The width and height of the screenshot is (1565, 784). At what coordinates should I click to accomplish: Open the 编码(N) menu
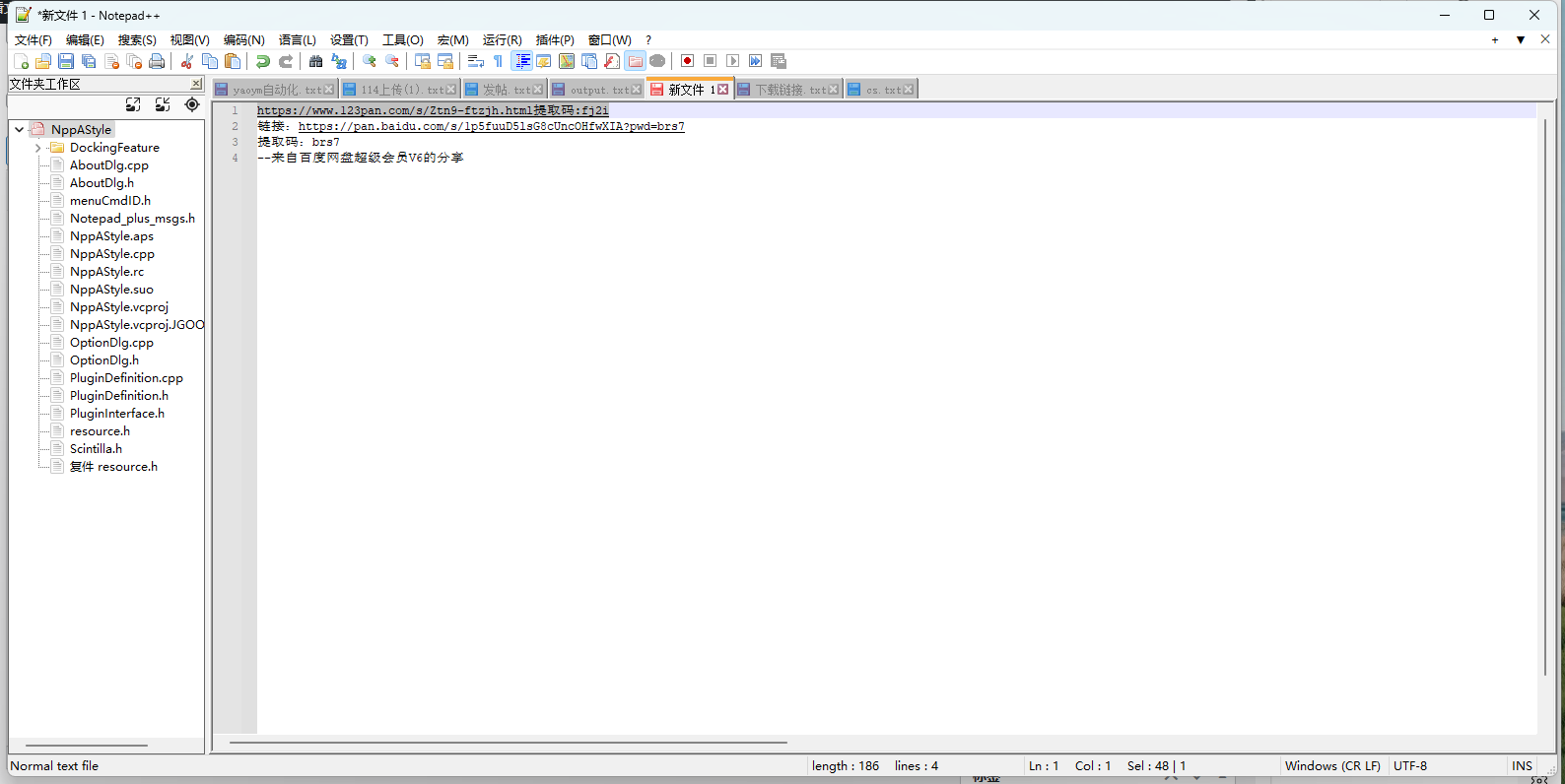tap(243, 40)
